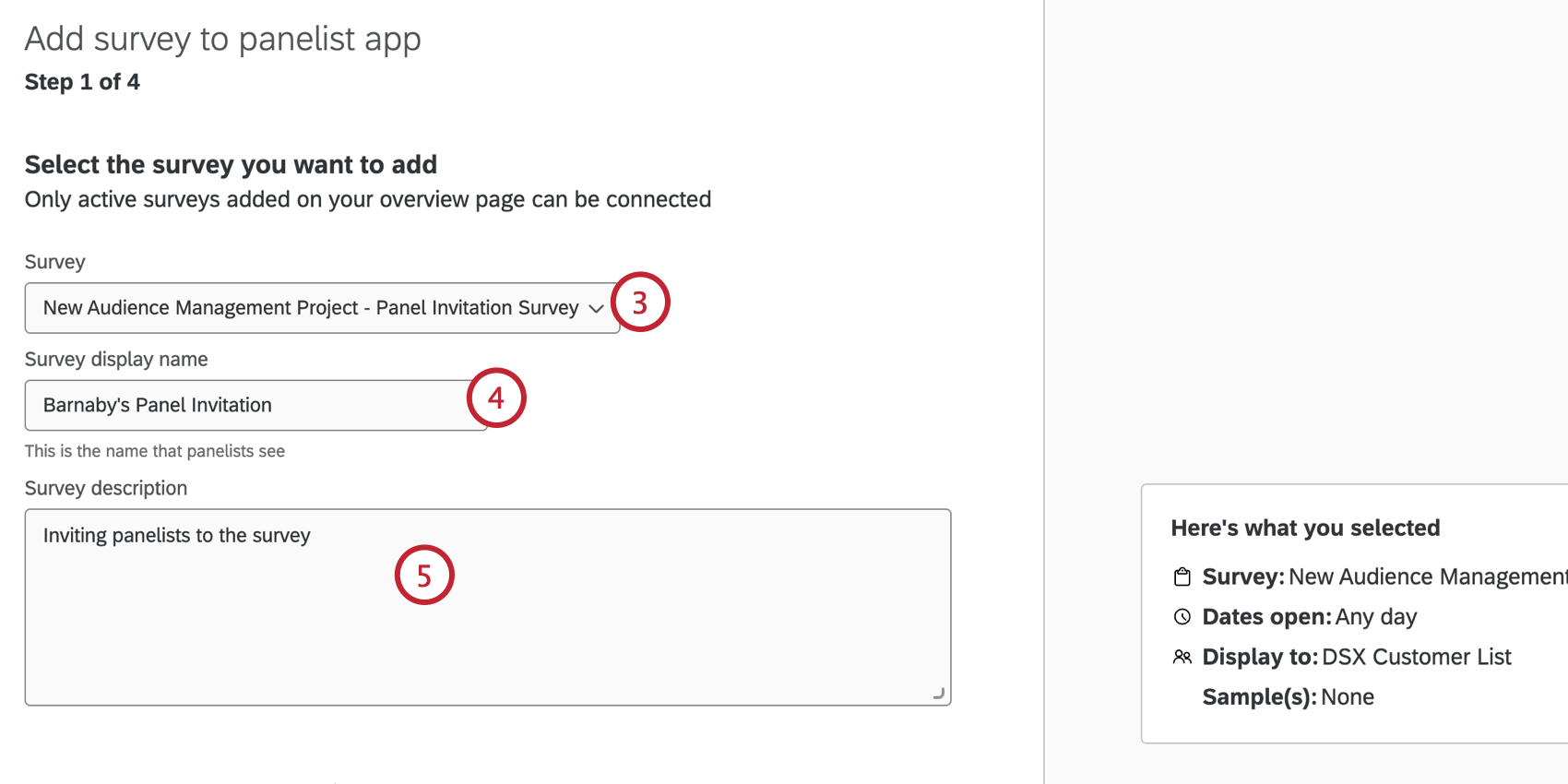
Task: Click the red circled number 3 marker
Action: tap(640, 302)
